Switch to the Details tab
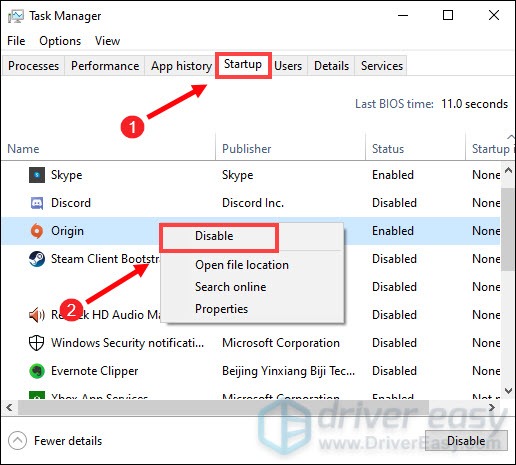The width and height of the screenshot is (516, 465). tap(331, 66)
